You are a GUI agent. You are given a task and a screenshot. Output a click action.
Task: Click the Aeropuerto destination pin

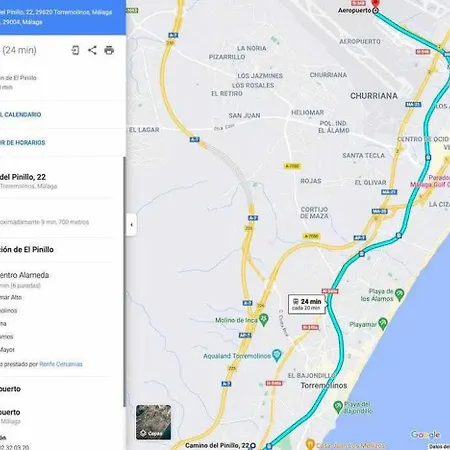tap(376, 5)
